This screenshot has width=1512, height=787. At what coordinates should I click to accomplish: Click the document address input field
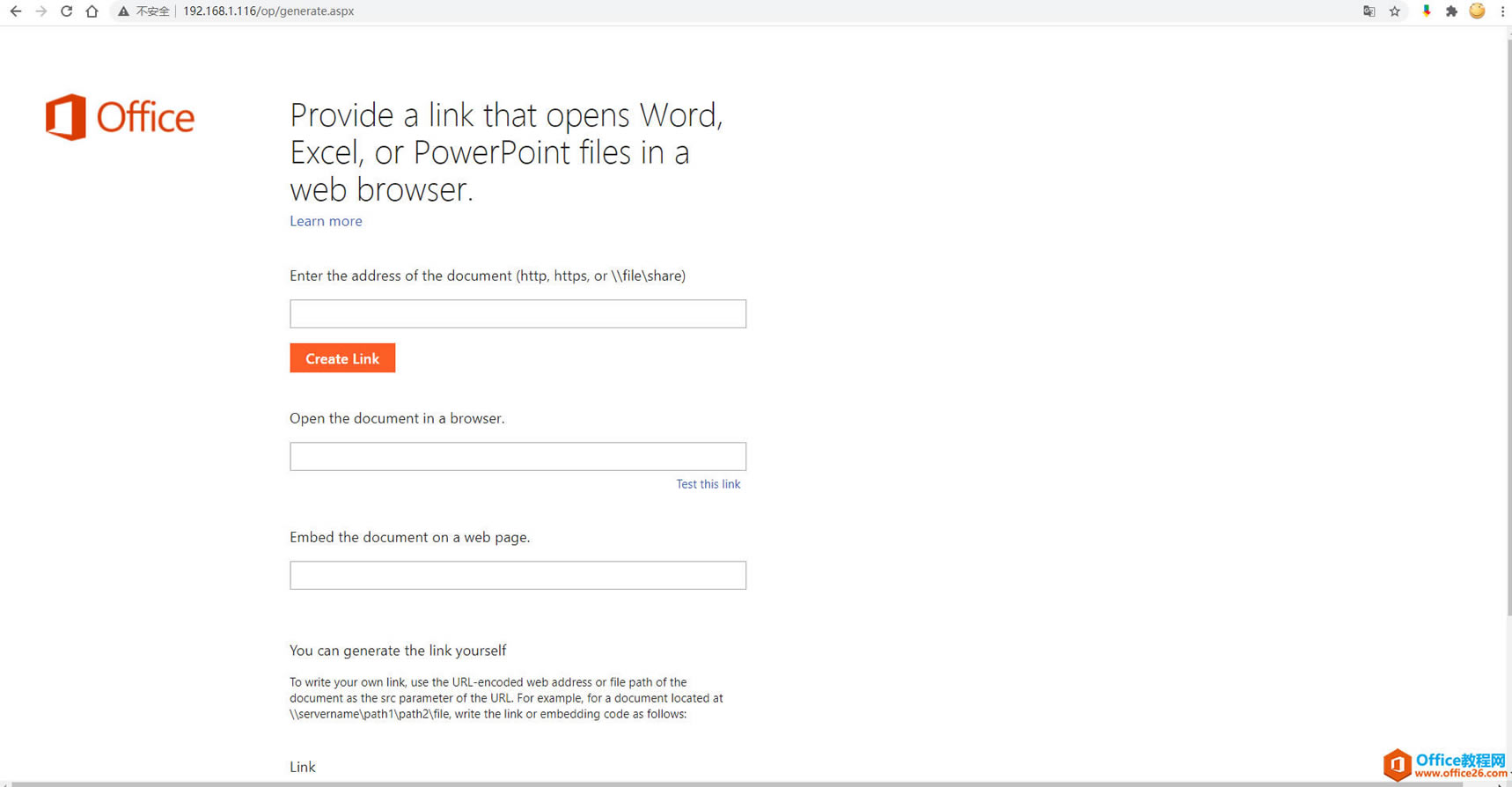(517, 314)
